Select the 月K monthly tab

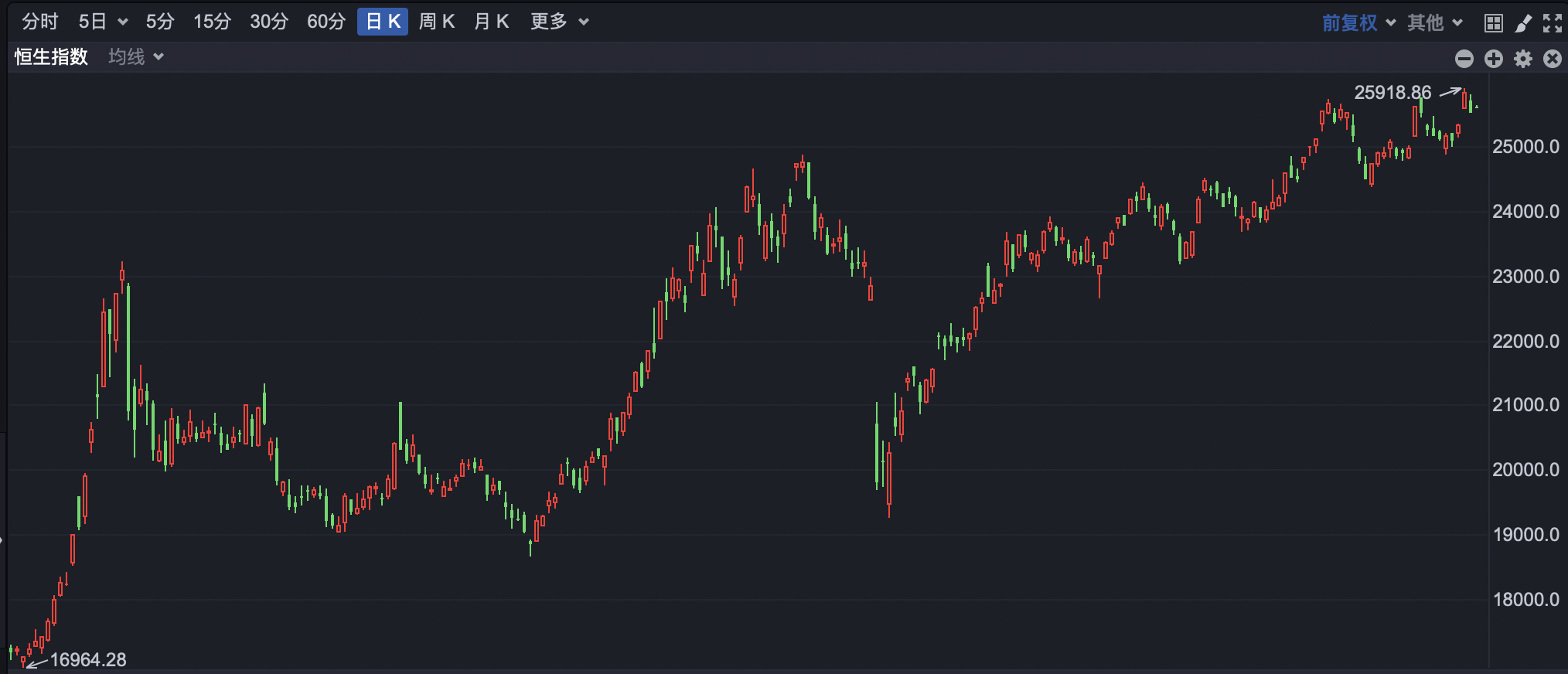click(491, 22)
